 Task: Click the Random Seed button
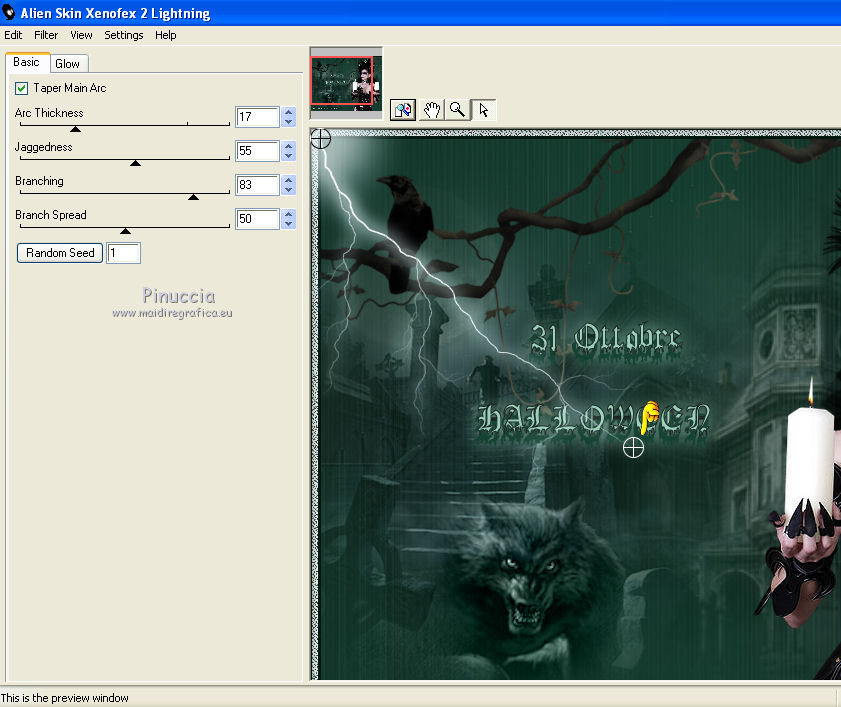coord(60,253)
